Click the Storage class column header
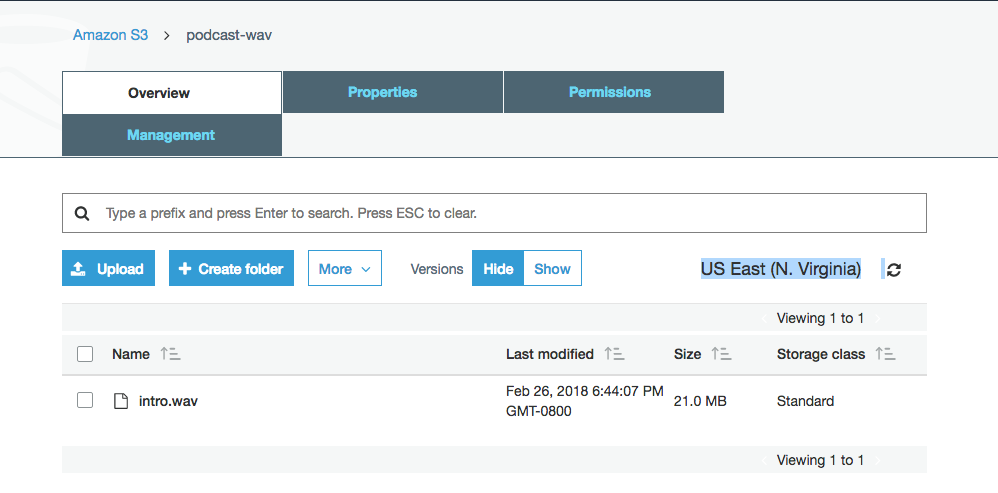The width and height of the screenshot is (998, 493). click(821, 354)
